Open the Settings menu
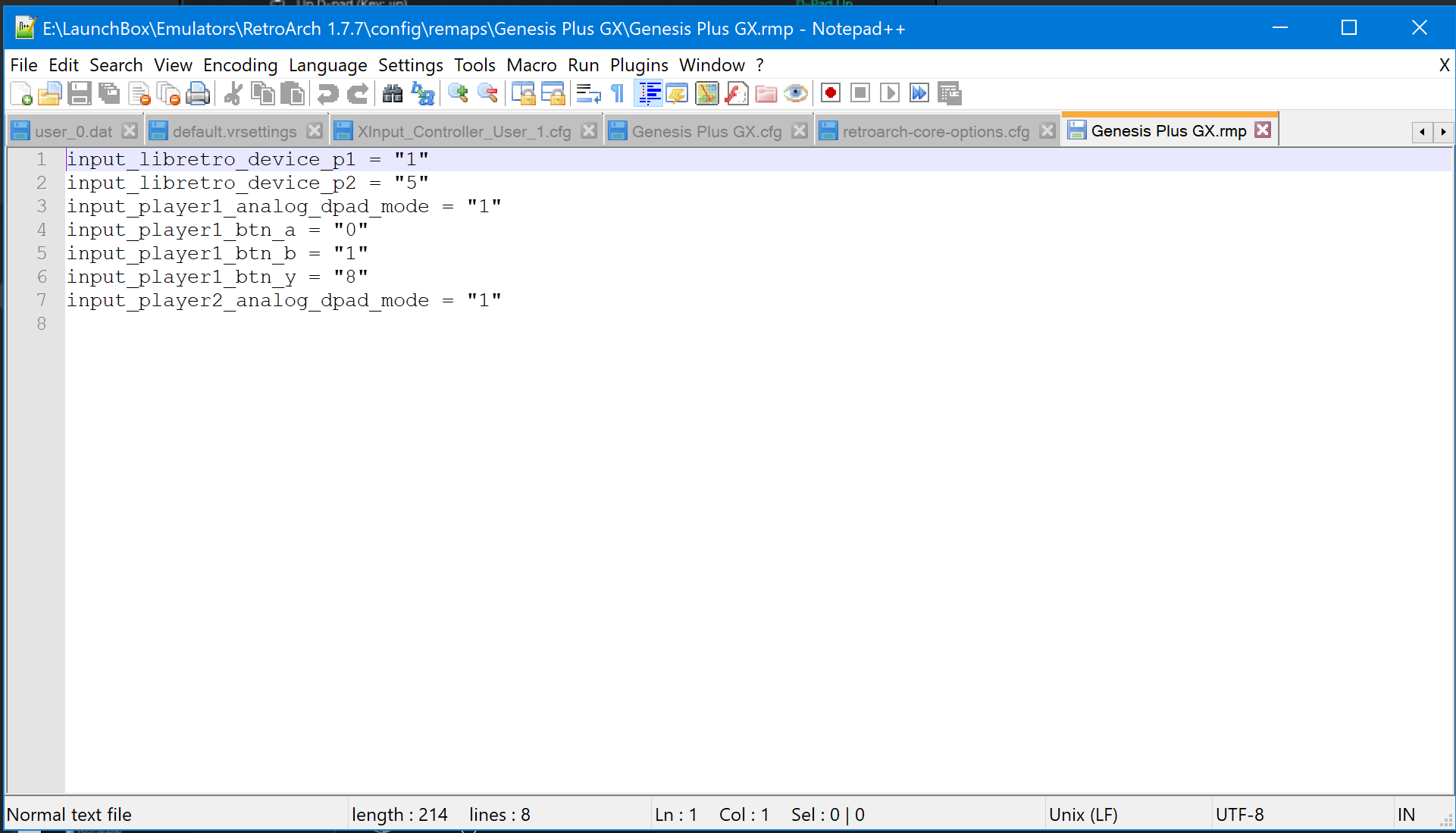The width and height of the screenshot is (1456, 833). [x=410, y=65]
